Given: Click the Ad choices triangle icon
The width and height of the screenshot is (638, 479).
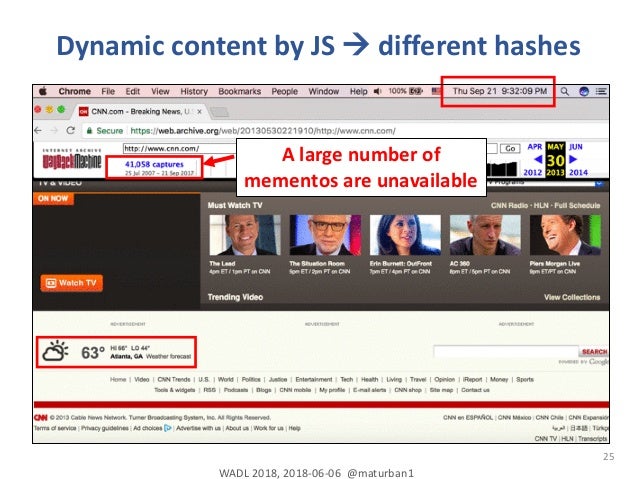Looking at the screenshot, I should pos(168,428).
